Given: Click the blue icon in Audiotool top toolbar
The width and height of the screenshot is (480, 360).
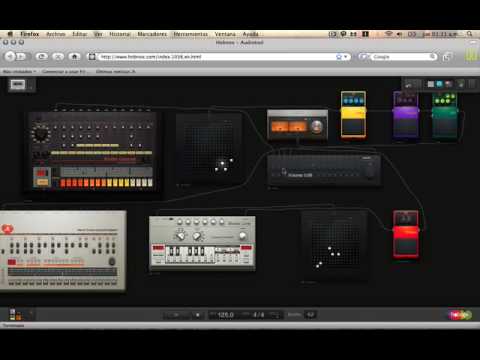Looking at the screenshot, I should click(x=439, y=84).
